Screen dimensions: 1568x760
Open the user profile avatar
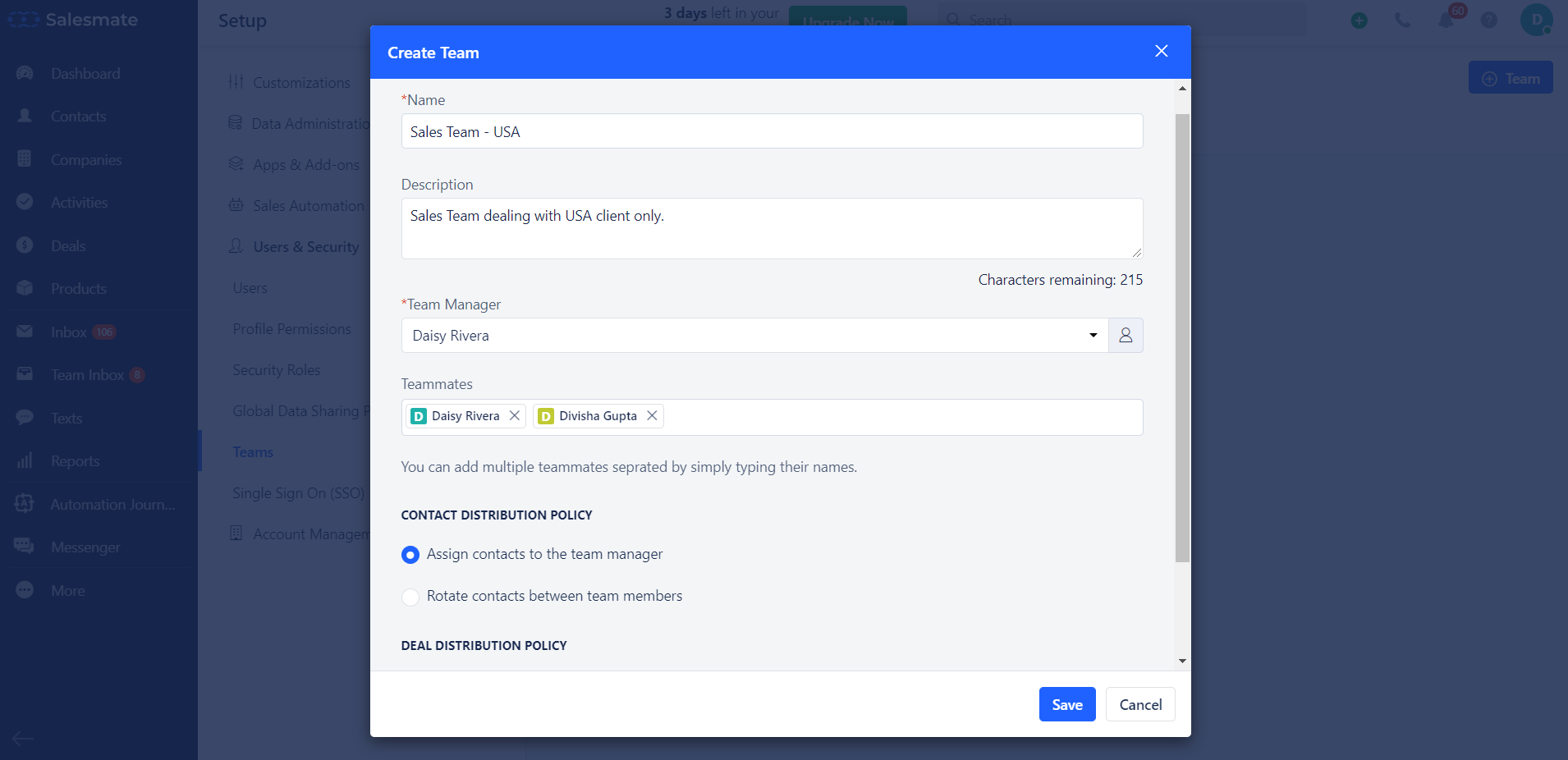tap(1536, 20)
